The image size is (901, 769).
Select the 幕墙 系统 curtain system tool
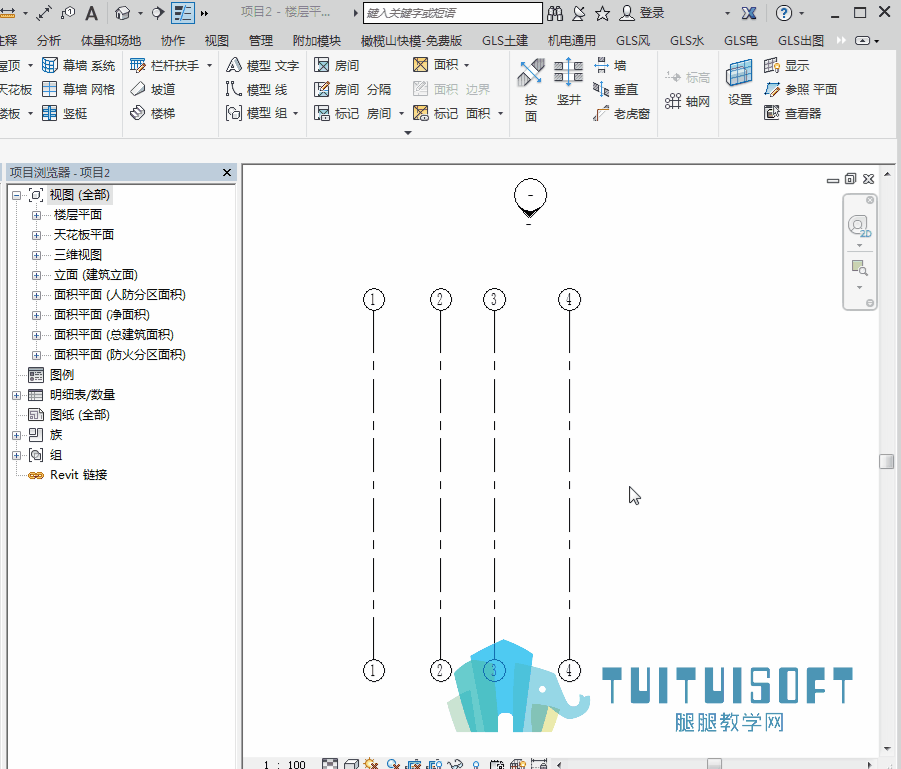(x=79, y=66)
